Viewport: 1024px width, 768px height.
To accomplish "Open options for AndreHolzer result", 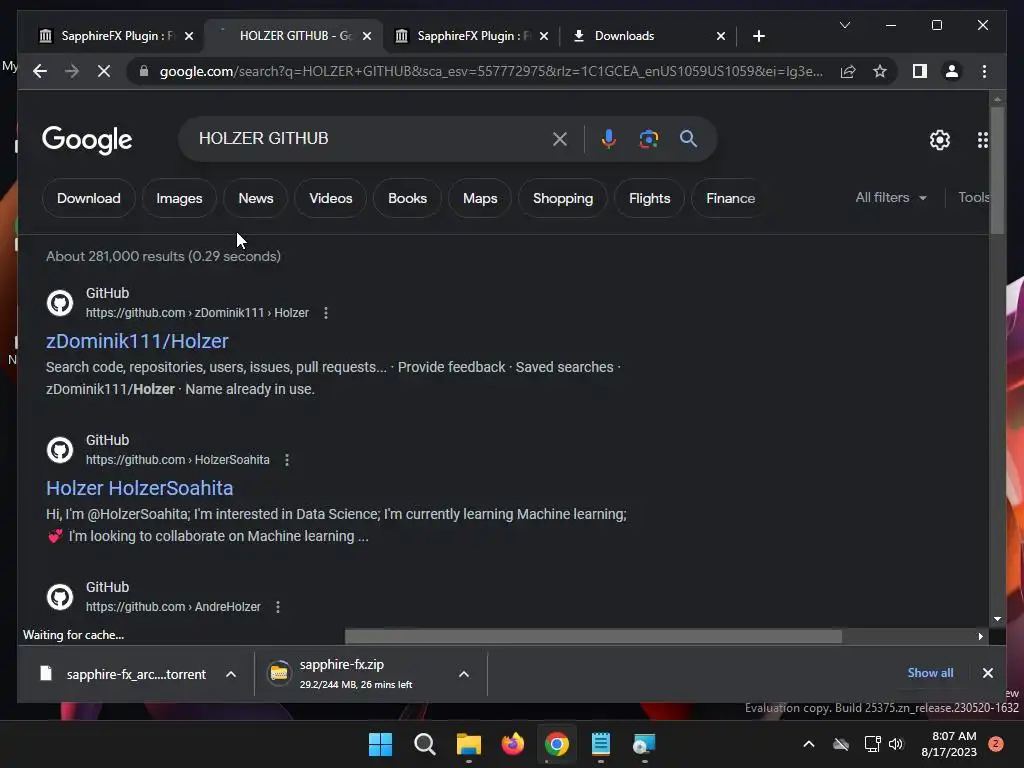I will 278,607.
